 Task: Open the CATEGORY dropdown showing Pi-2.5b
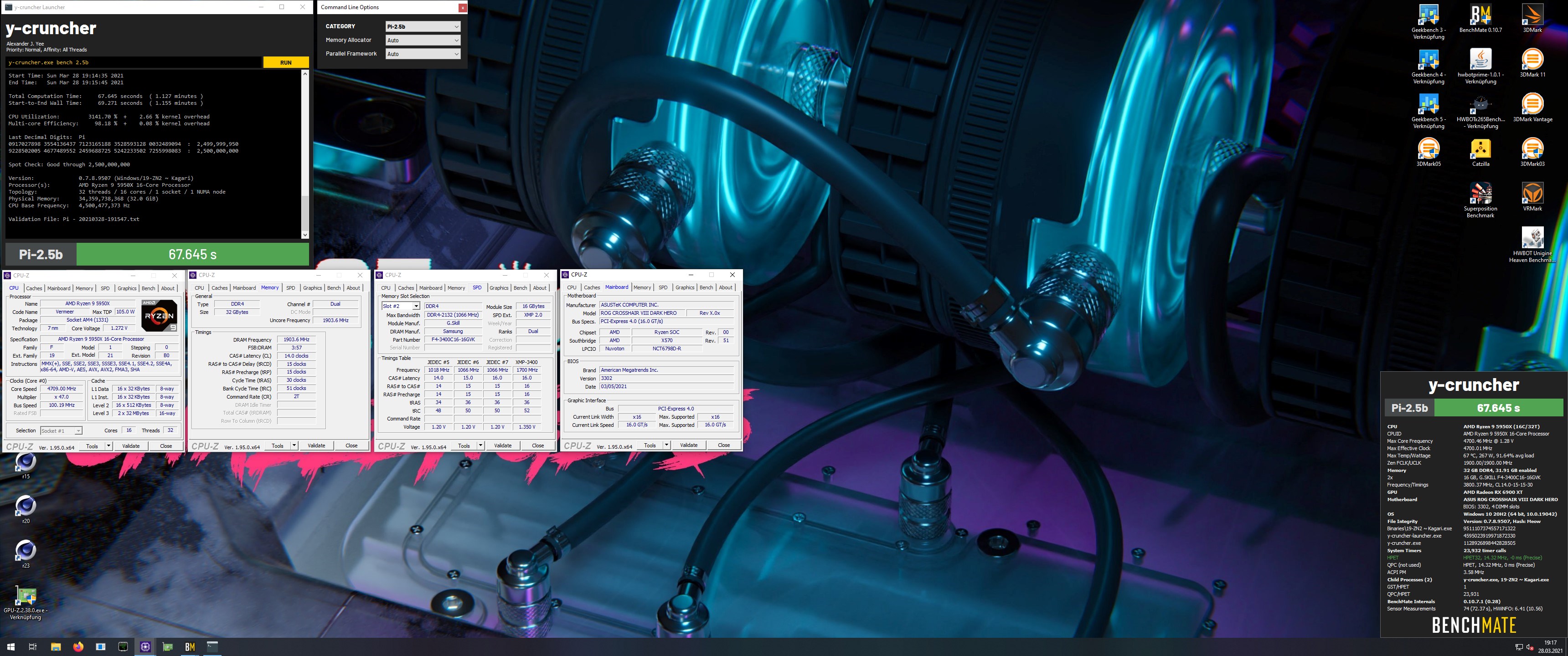click(423, 27)
